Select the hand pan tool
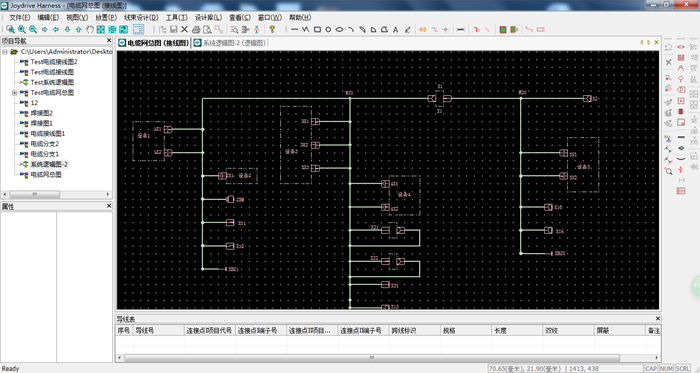 click(x=89, y=29)
